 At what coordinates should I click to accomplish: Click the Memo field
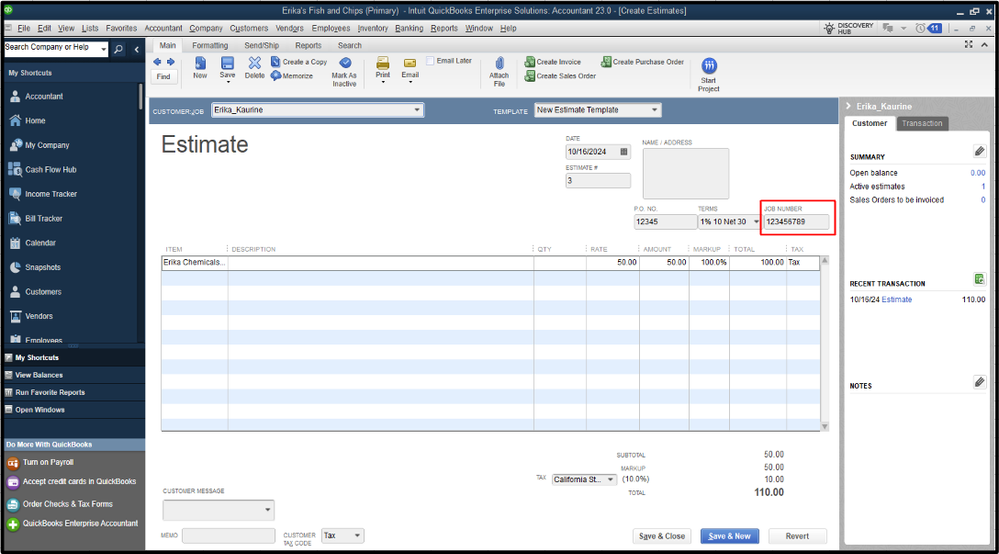229,536
